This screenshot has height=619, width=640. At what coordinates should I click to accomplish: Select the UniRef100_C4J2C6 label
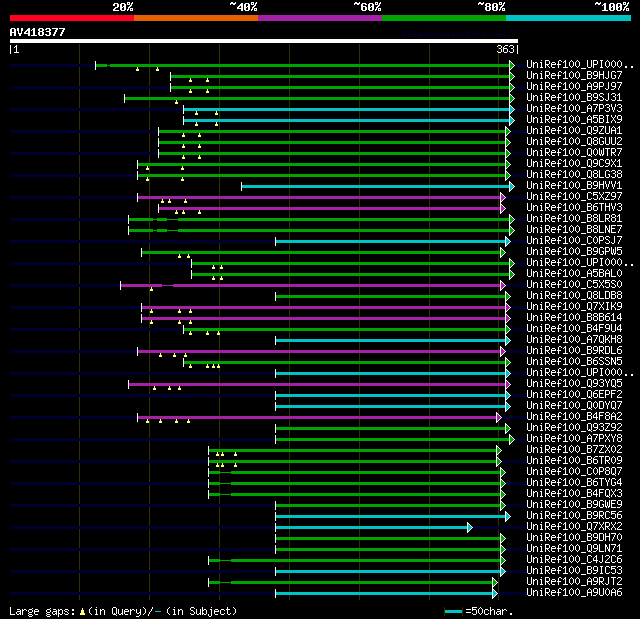[574, 560]
